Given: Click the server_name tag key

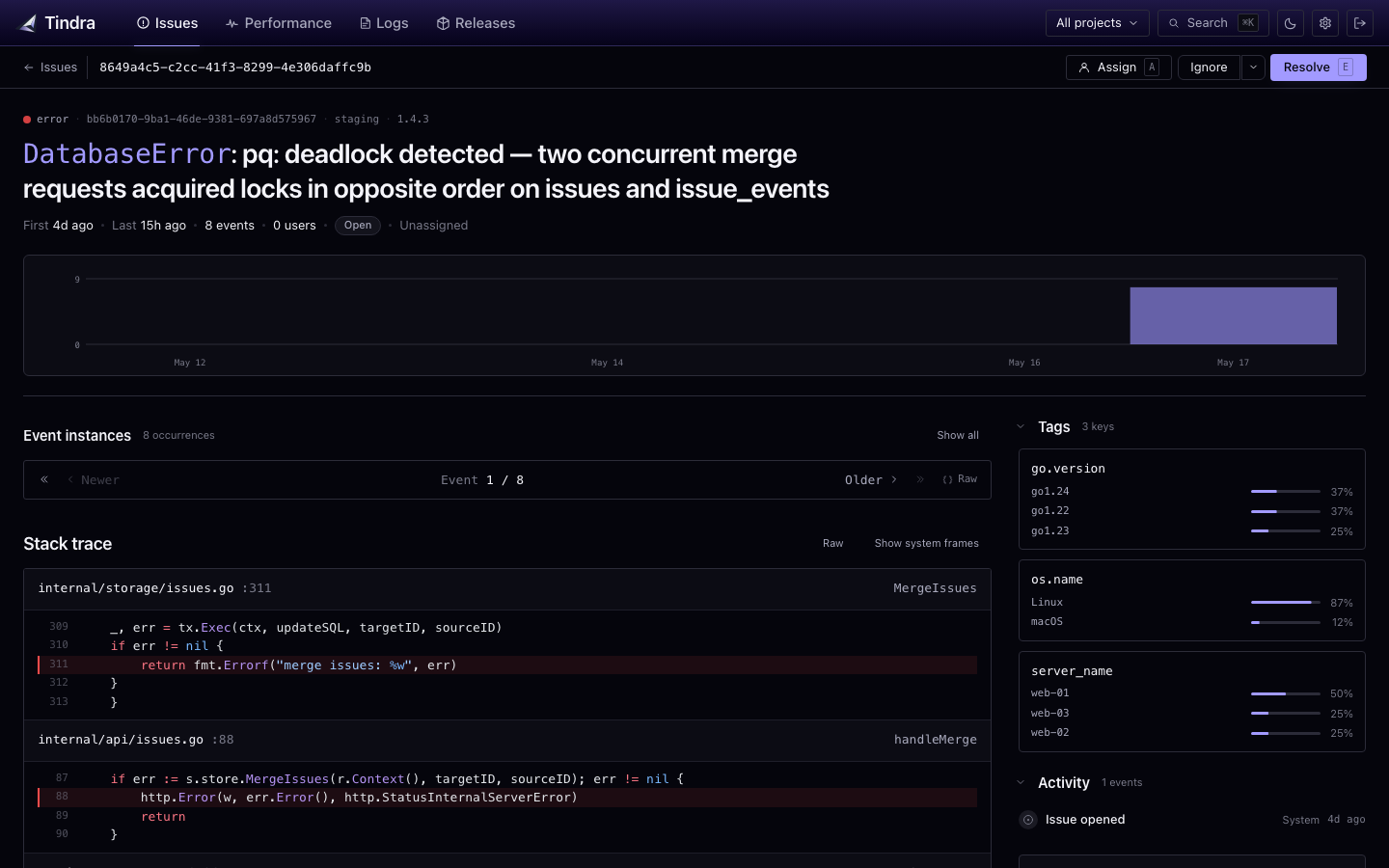Looking at the screenshot, I should tap(1072, 671).
